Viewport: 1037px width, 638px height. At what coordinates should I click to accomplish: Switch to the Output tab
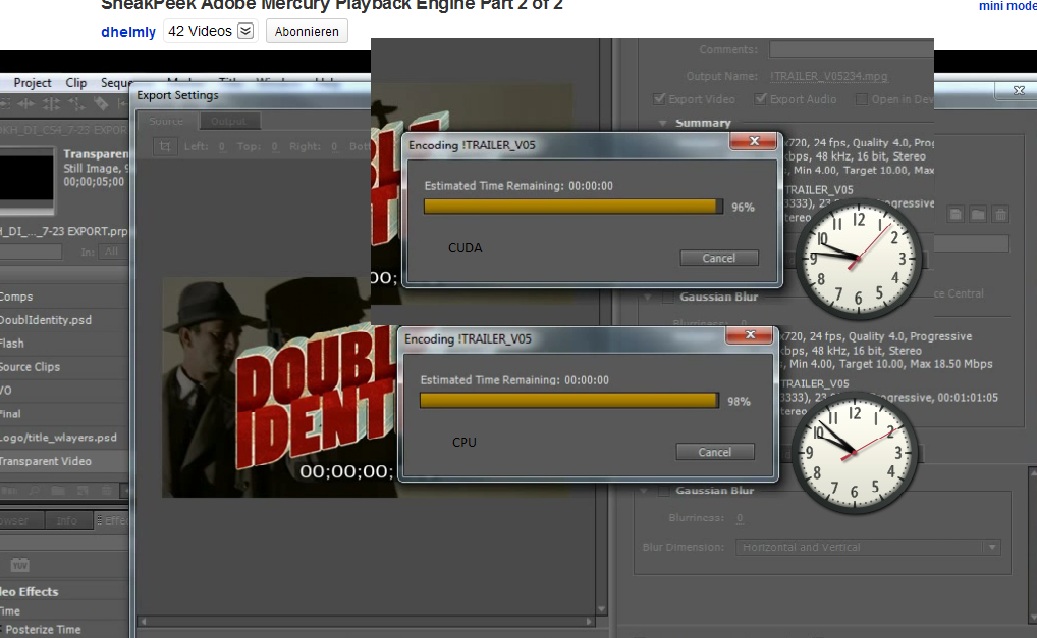click(229, 121)
